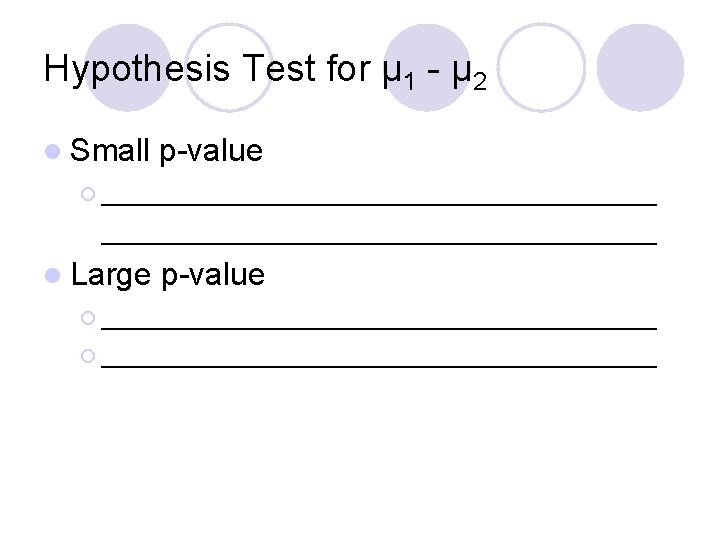Click the slide title starting with "Hypothesis Test"
The width and height of the screenshot is (720, 540).
click(x=265, y=71)
